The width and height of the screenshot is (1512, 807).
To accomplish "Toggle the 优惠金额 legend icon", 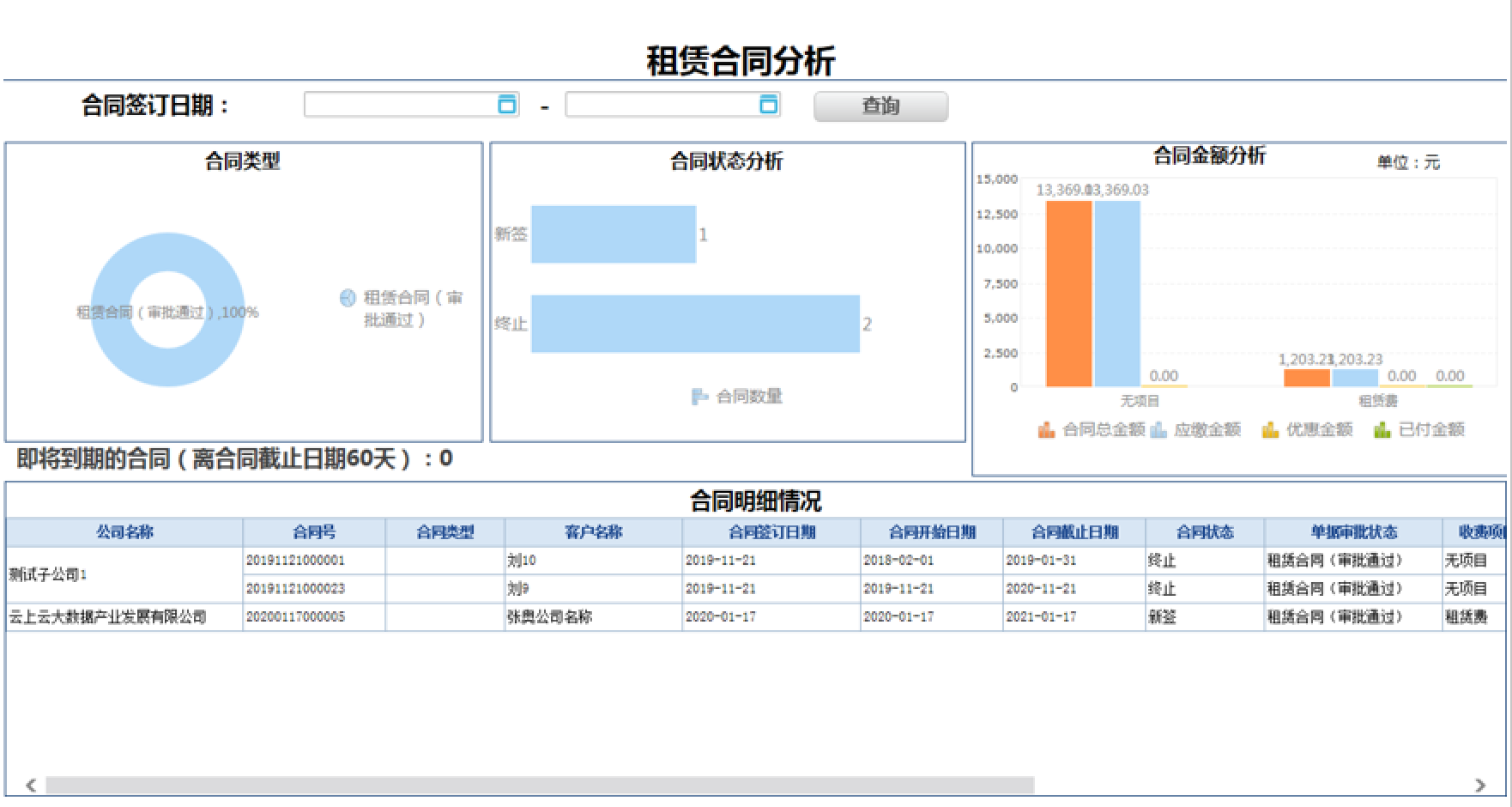I will (x=1270, y=430).
